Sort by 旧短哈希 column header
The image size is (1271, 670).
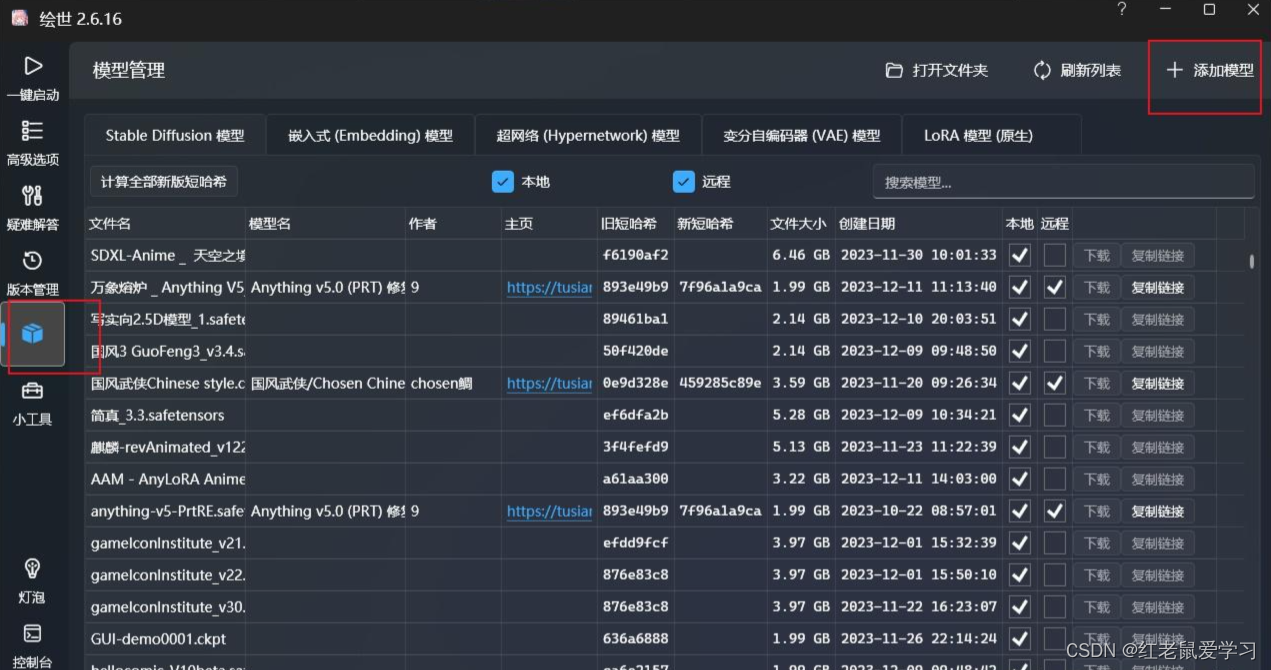point(636,223)
